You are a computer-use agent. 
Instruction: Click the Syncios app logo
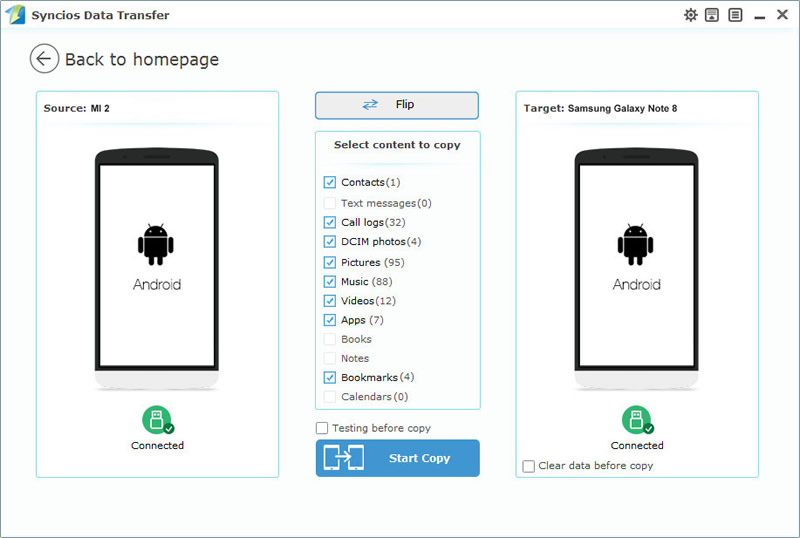(x=15, y=15)
